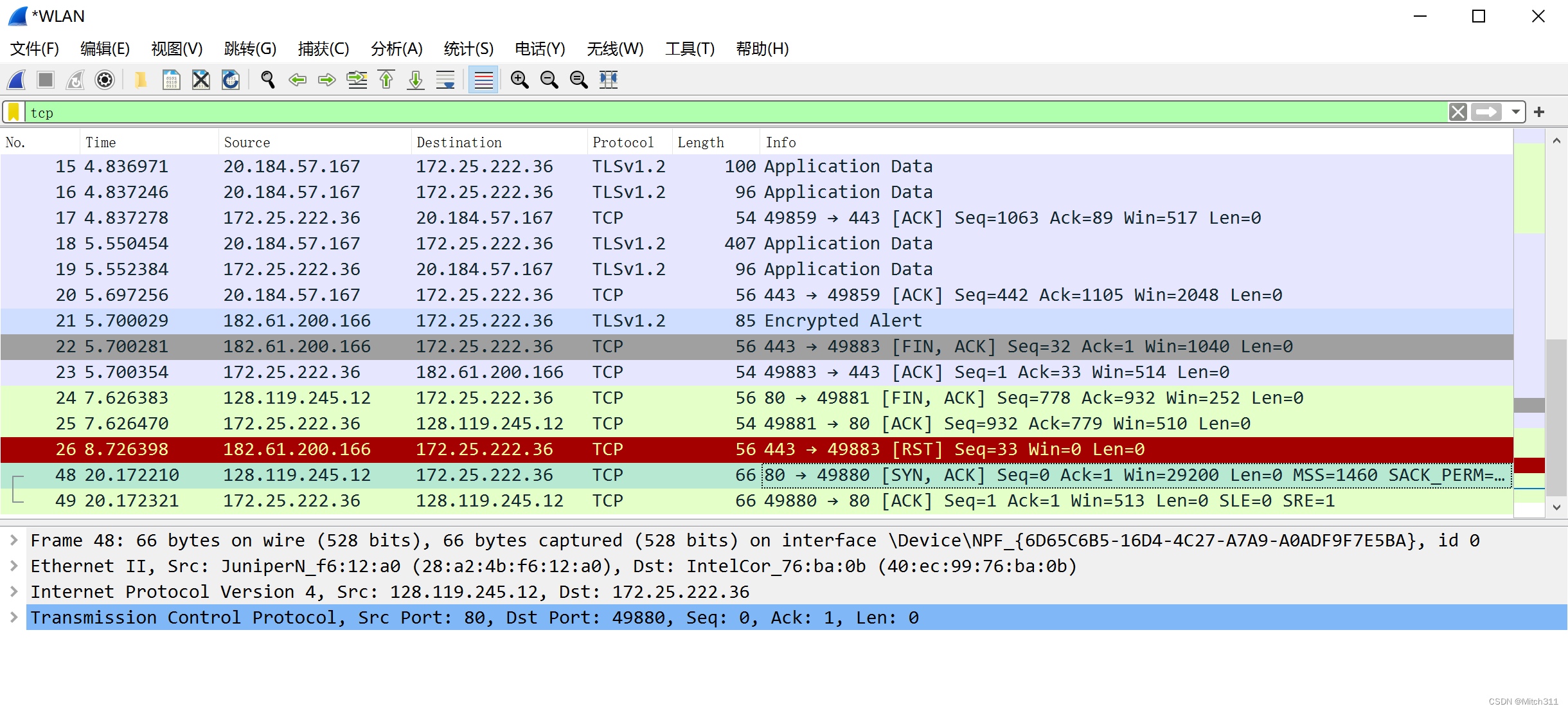Open the 分析(A) menu
This screenshot has width=1568, height=711.
click(x=396, y=49)
